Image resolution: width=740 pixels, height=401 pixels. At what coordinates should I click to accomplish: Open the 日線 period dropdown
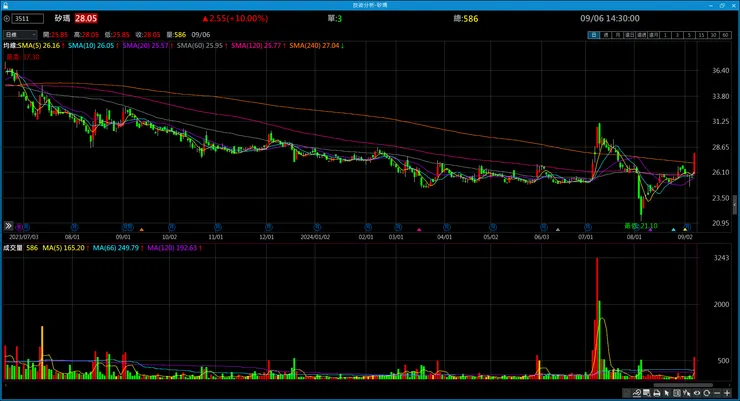(20, 34)
